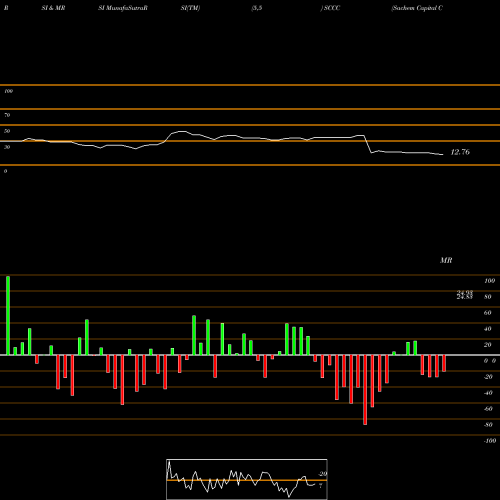The width and height of the screenshot is (500, 500).
Task: Open the small overview chart thumbnail
Action: pyautogui.click(x=247, y=479)
